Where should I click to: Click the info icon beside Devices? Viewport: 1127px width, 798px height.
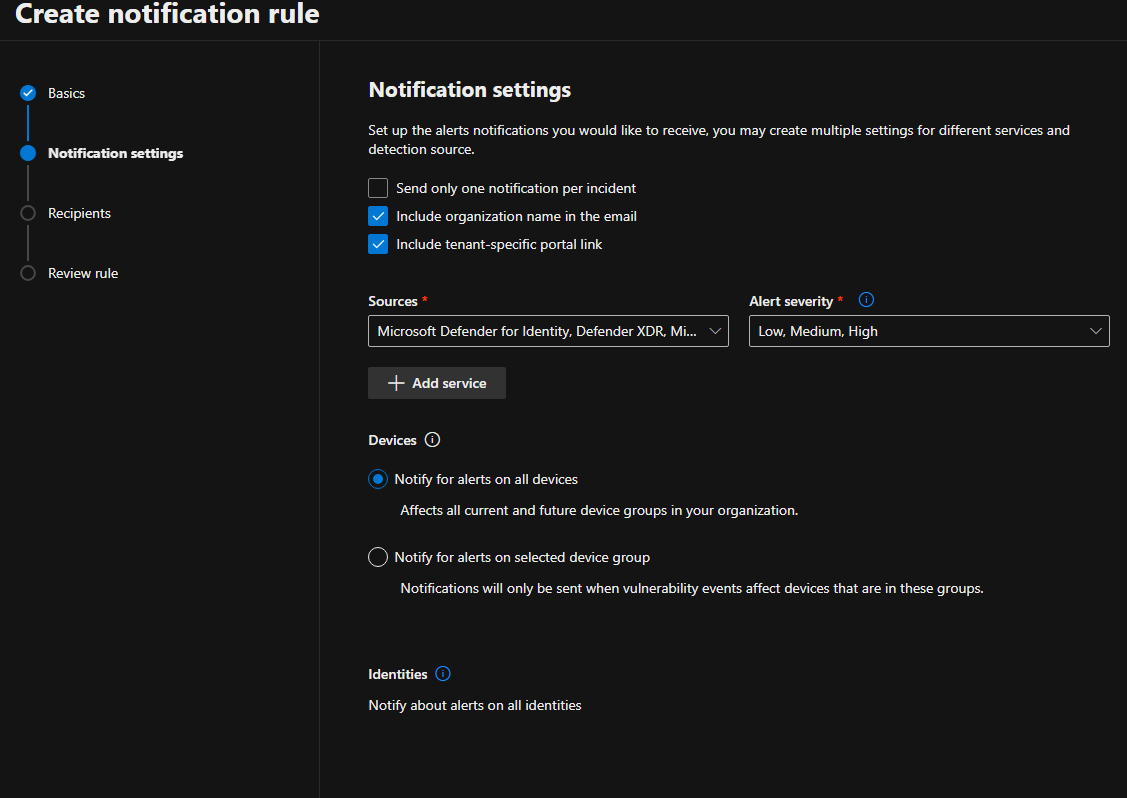coord(432,440)
